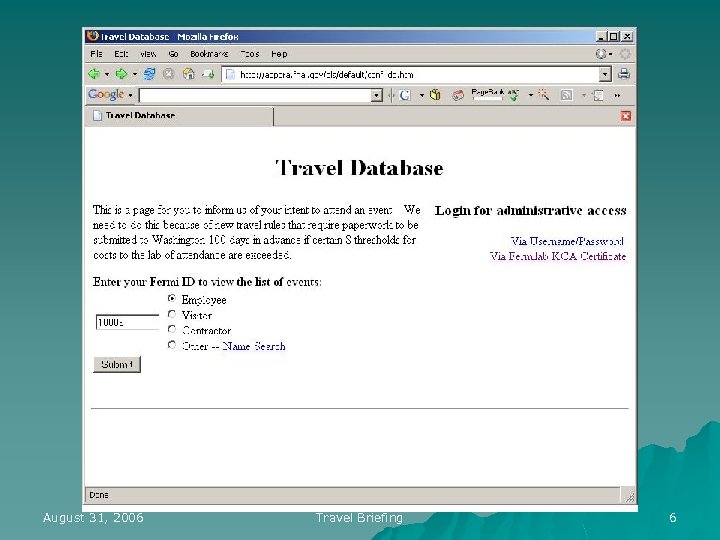Select the Employee radio button
720x540 pixels.
coord(172,298)
